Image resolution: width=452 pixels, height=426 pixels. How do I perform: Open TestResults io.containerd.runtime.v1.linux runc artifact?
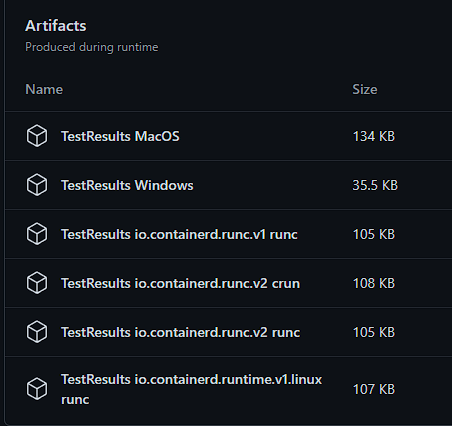coord(191,389)
